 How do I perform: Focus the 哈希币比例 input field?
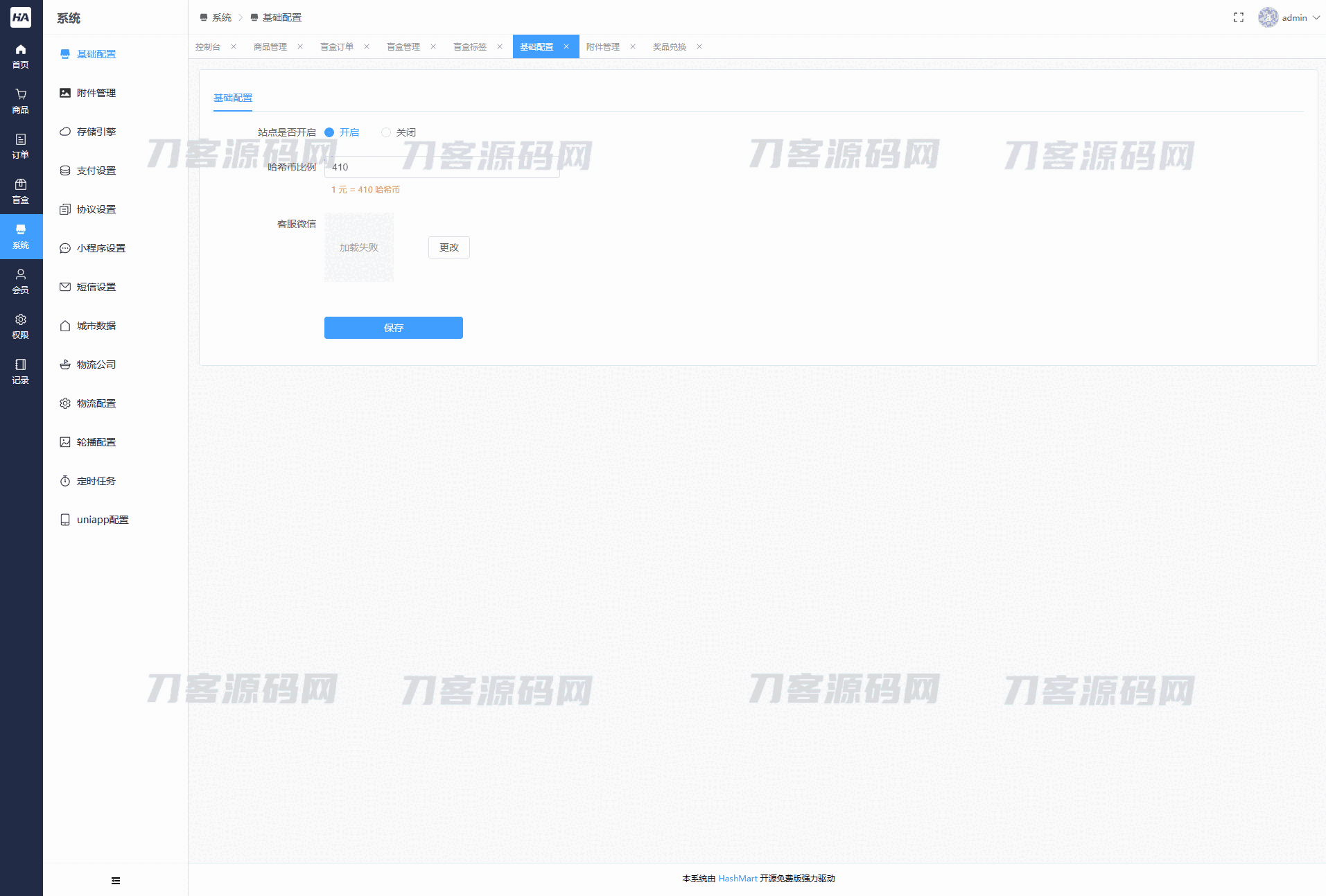(442, 167)
